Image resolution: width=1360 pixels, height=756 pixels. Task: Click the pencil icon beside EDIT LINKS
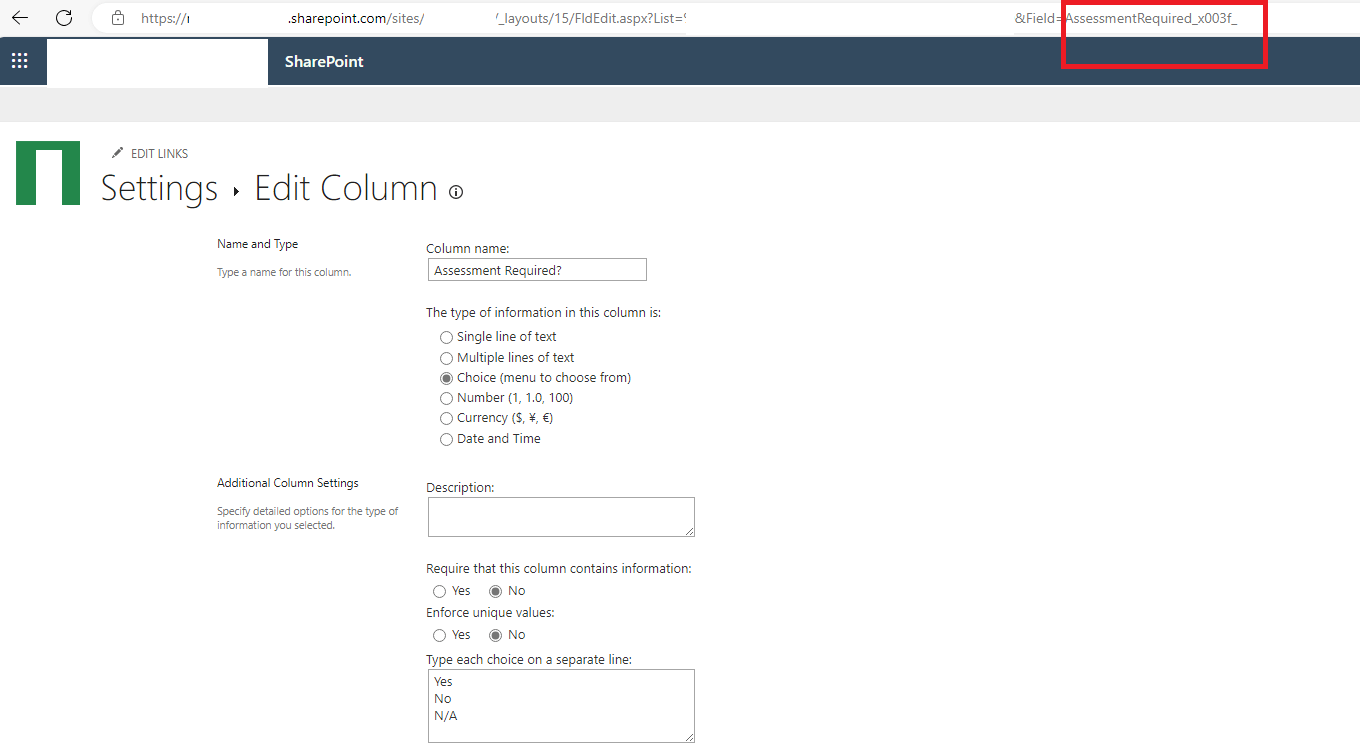tap(118, 153)
